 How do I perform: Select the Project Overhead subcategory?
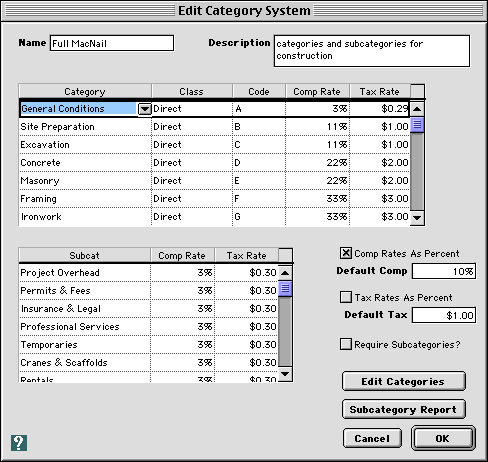pyautogui.click(x=85, y=273)
